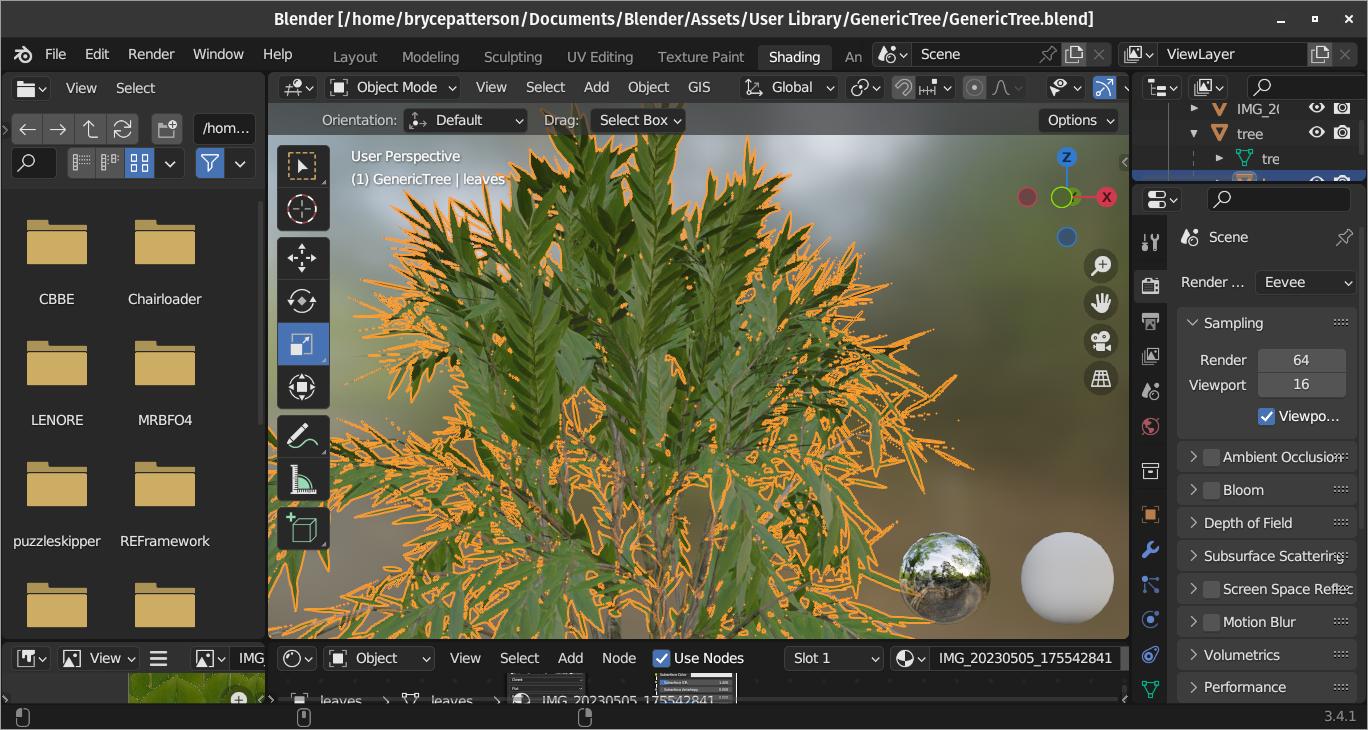Set Render samples field showing 64
Viewport: 1368px width, 730px height.
(x=1301, y=360)
